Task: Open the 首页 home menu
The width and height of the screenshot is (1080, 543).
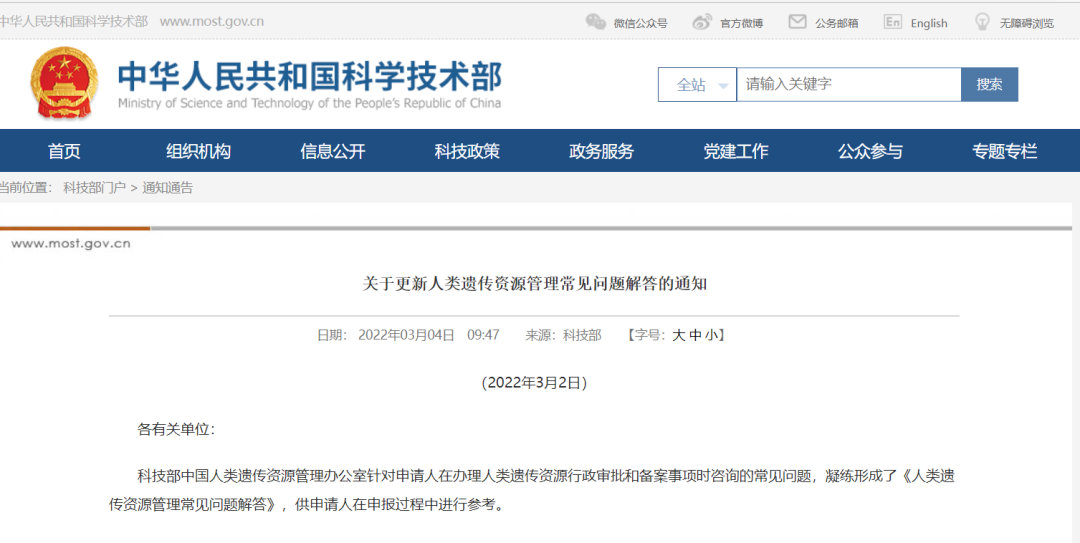Action: pyautogui.click(x=64, y=151)
